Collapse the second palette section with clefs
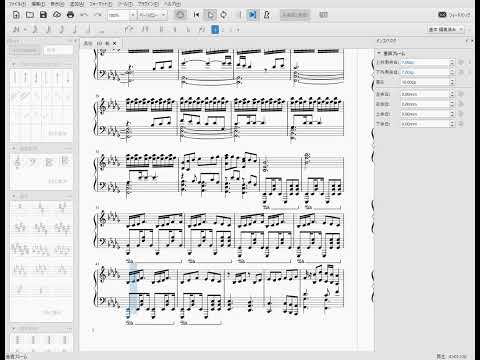The height and width of the screenshot is (360, 480). click(x=14, y=148)
